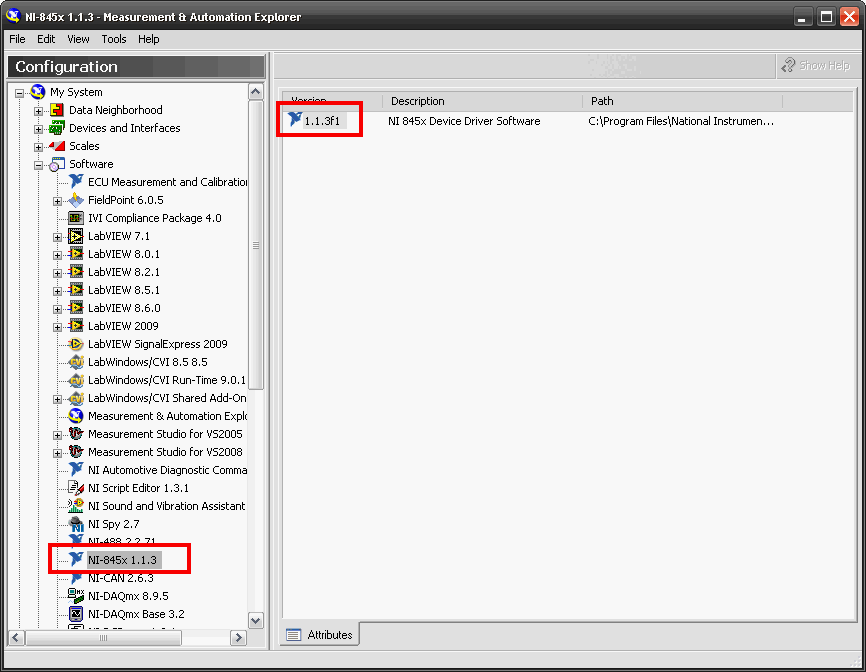Open the Help menu

[149, 39]
